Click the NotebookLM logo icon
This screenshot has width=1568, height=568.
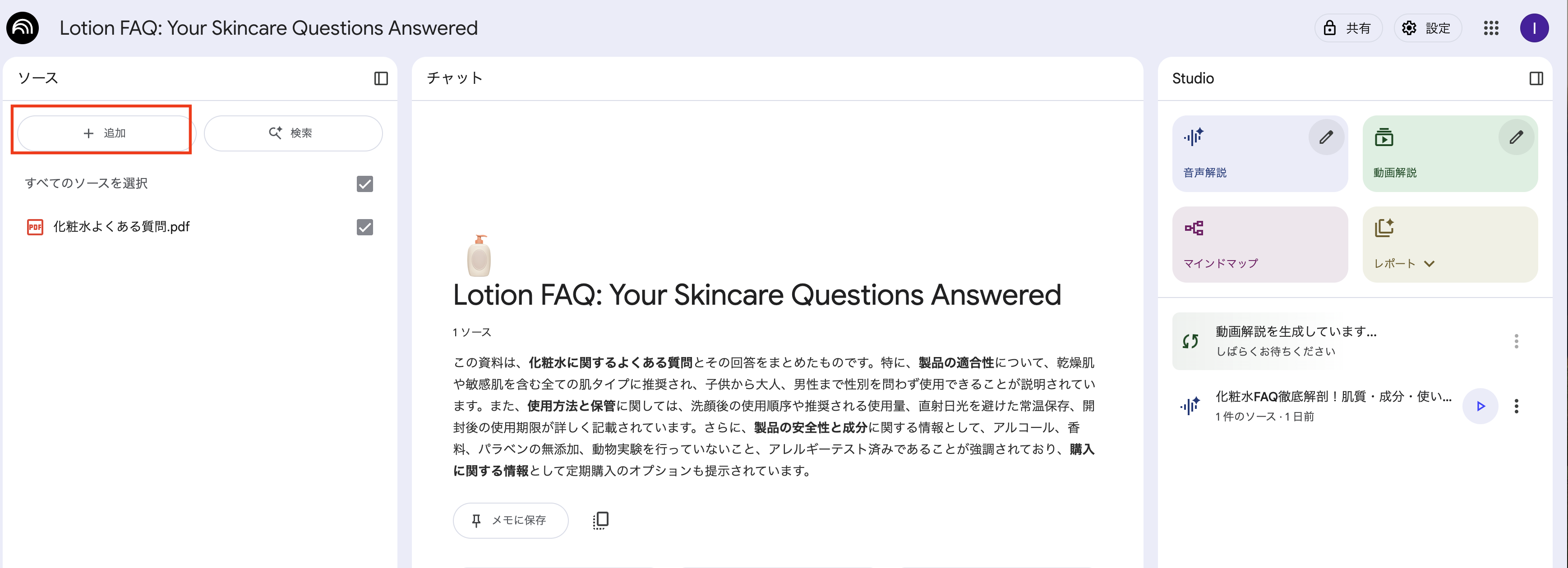click(x=23, y=28)
